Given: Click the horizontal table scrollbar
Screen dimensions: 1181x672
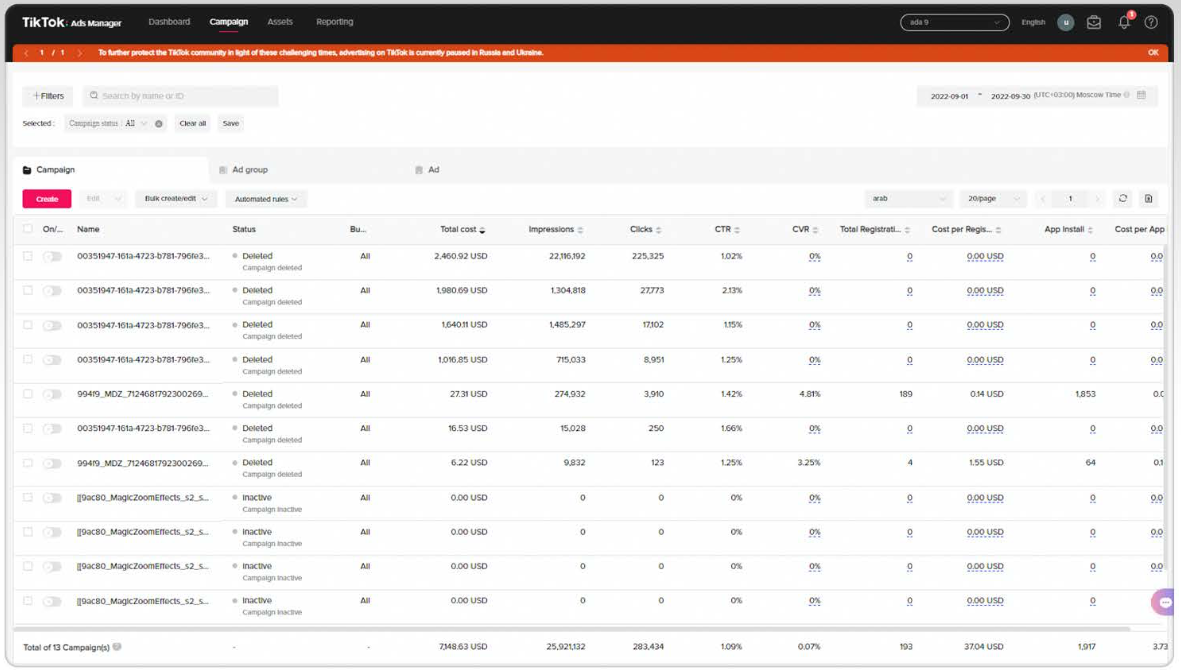Looking at the screenshot, I should [x=572, y=628].
